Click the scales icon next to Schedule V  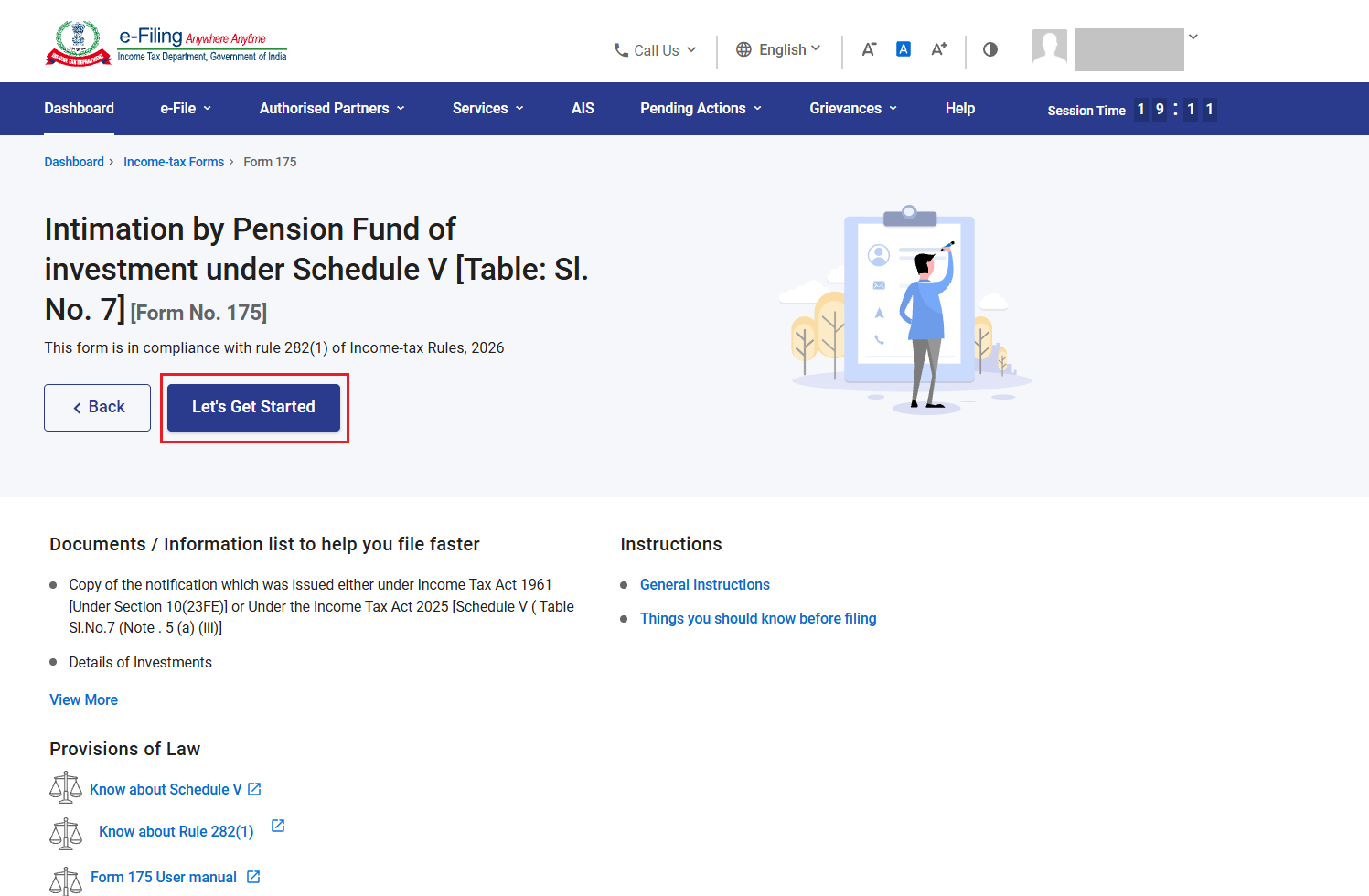point(66,787)
